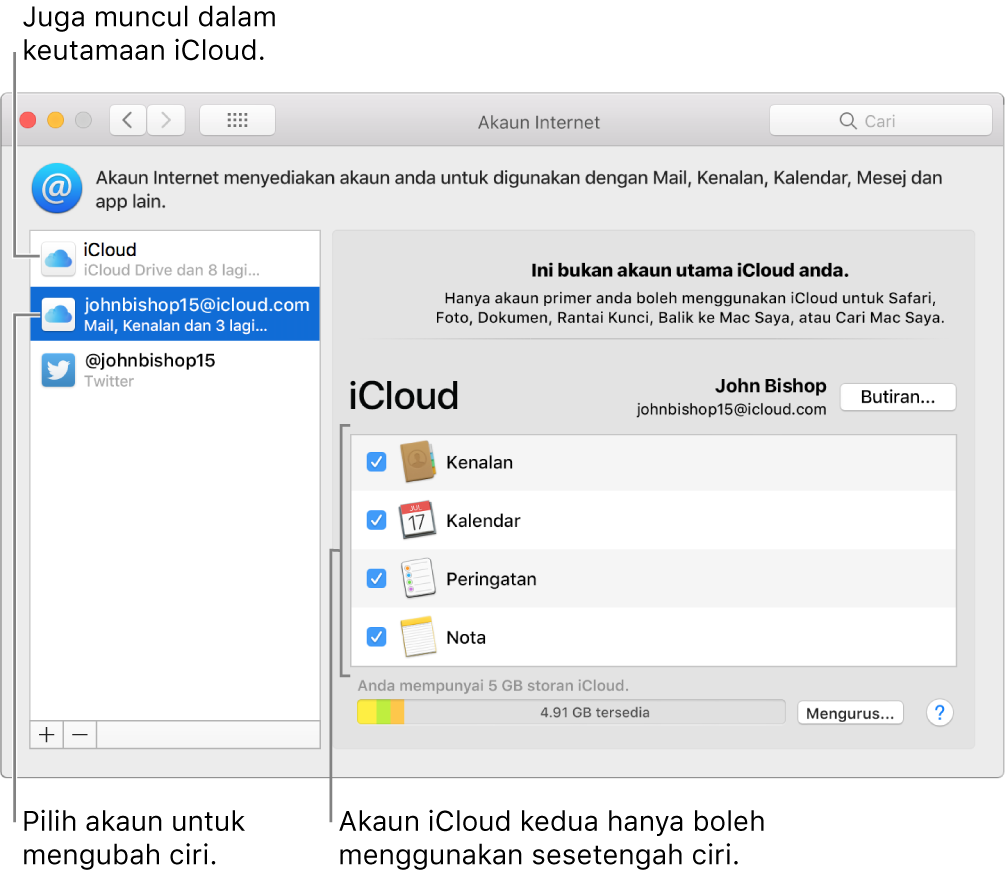Viewport: 1005px width, 875px height.
Task: Click the forward navigation arrow
Action: point(165,119)
